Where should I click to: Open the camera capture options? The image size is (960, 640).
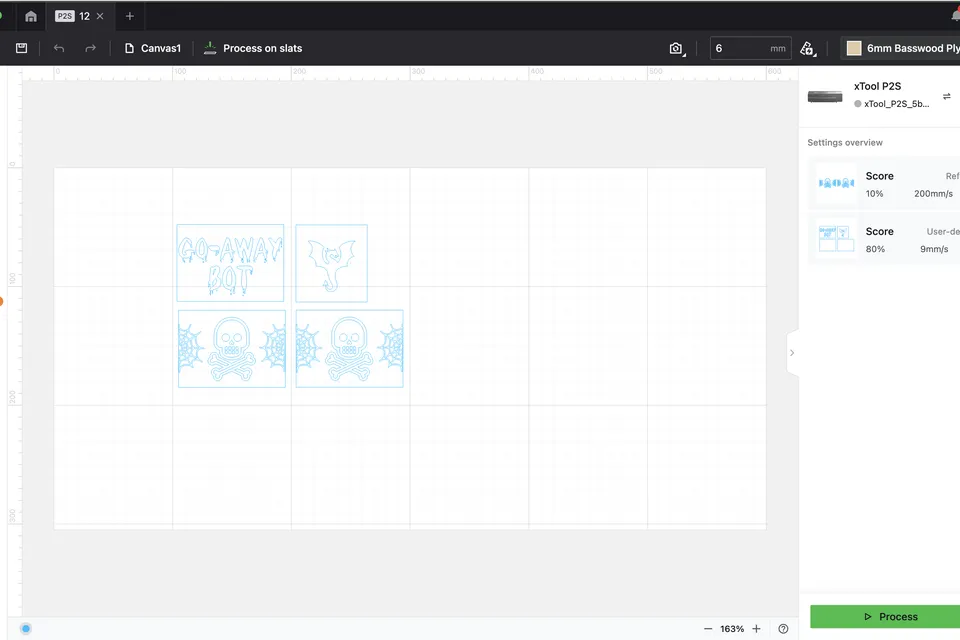click(677, 48)
